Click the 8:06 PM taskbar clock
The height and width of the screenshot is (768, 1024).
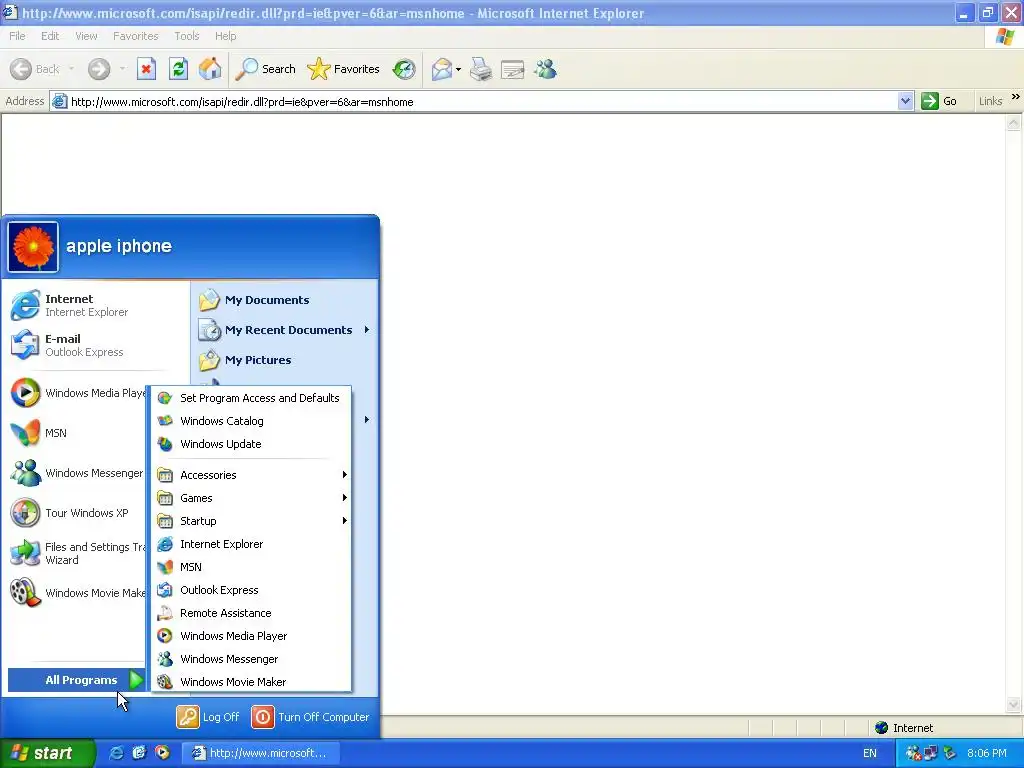[987, 753]
